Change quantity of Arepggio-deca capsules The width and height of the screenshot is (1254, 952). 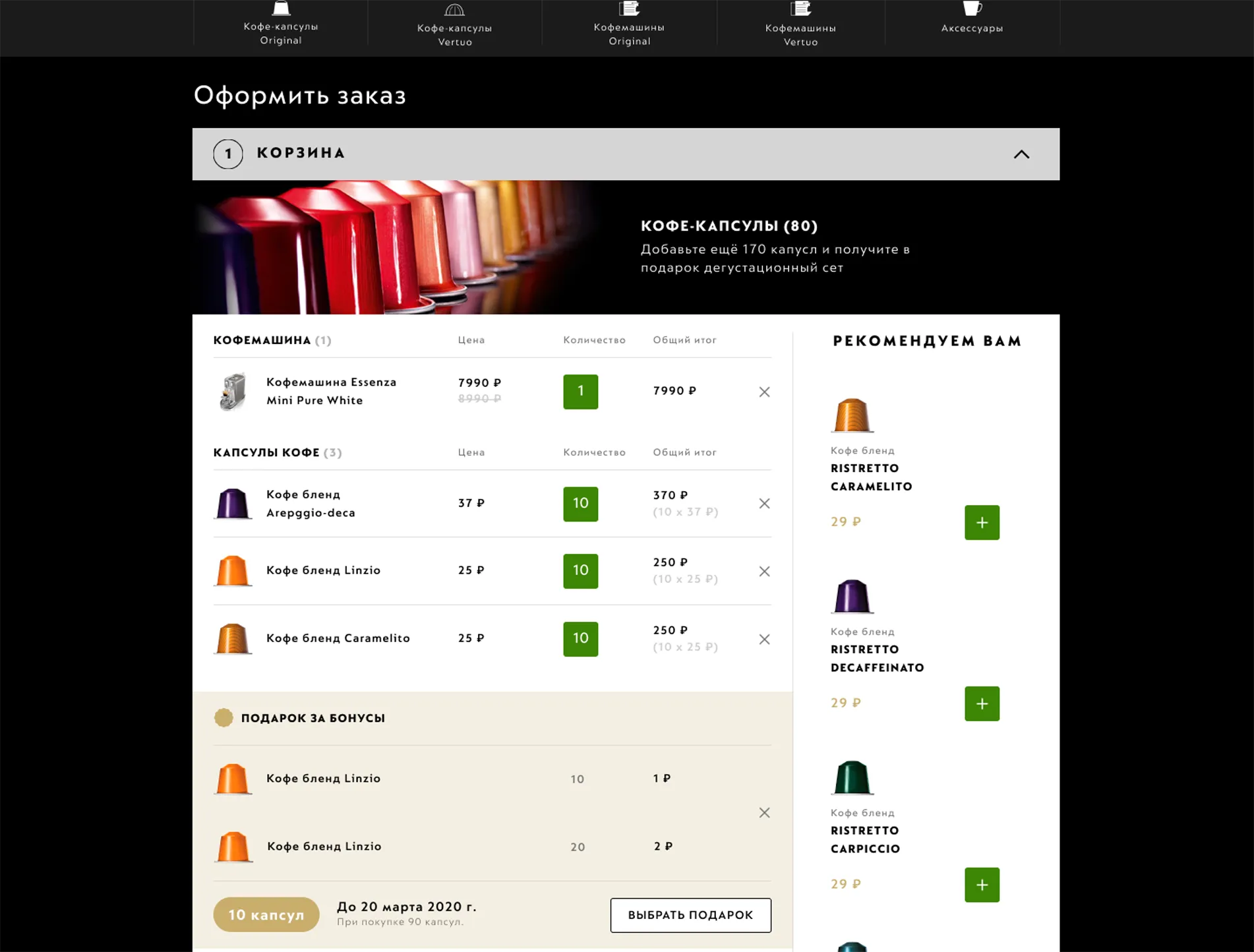coord(580,504)
